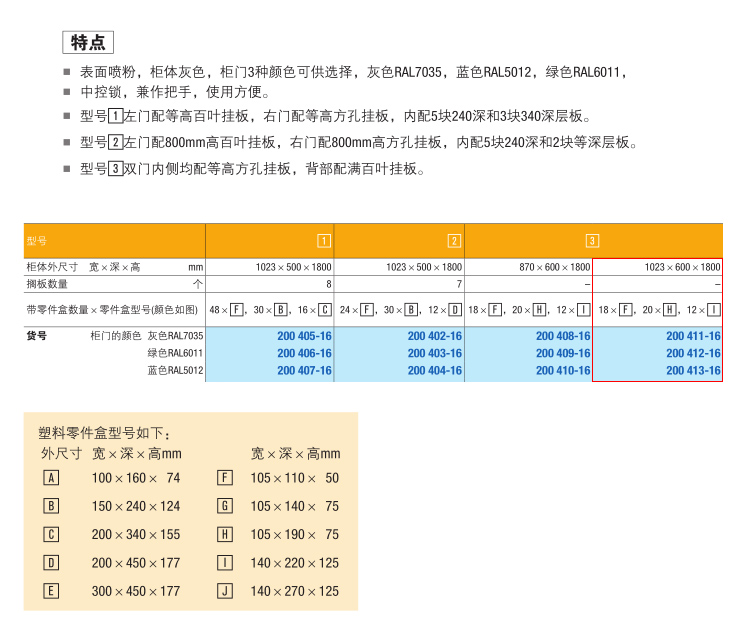The width and height of the screenshot is (750, 623).
Task: Click the dimension 300 × 450 × 177
Action: 136,591
